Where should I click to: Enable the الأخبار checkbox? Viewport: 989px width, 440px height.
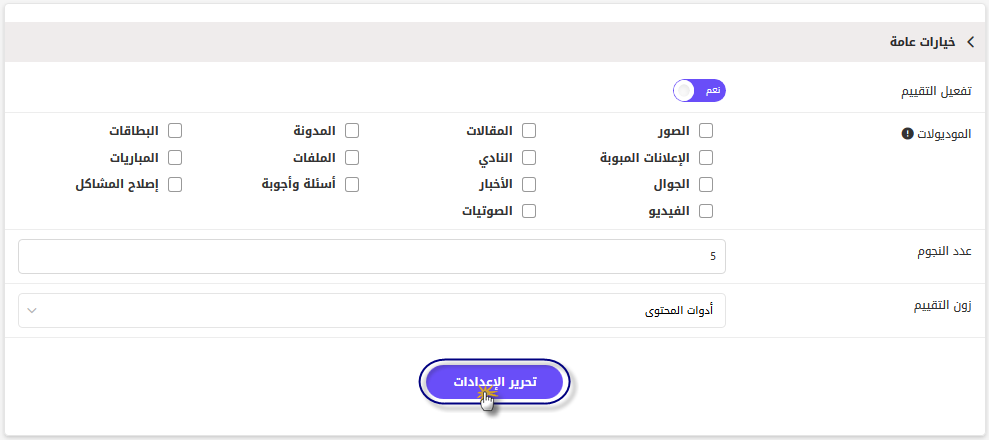(x=529, y=184)
